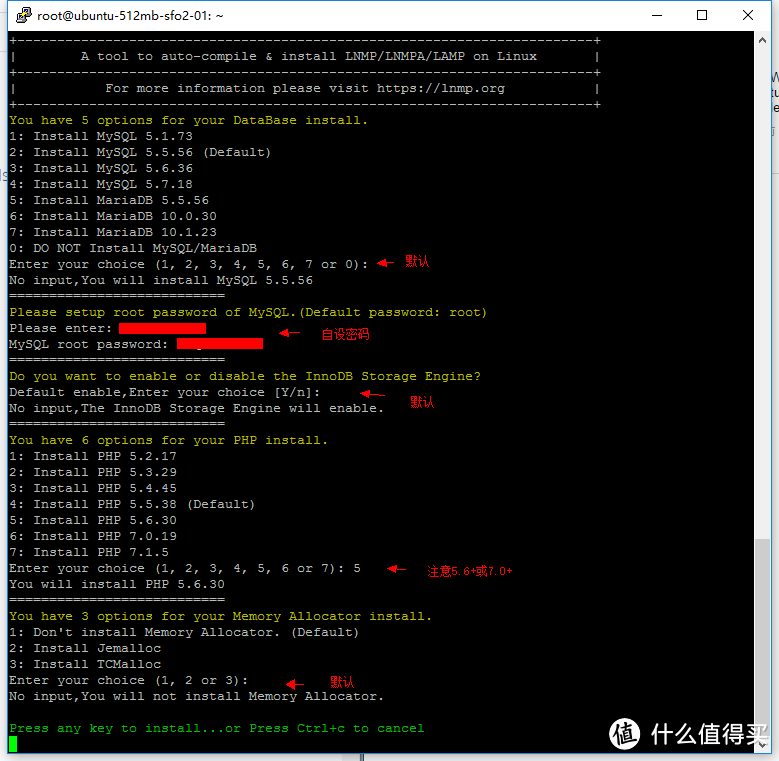Click line '2: Install MySQL 5.5.56 (Default)'
Screen dimensions: 779x761
click(140, 152)
